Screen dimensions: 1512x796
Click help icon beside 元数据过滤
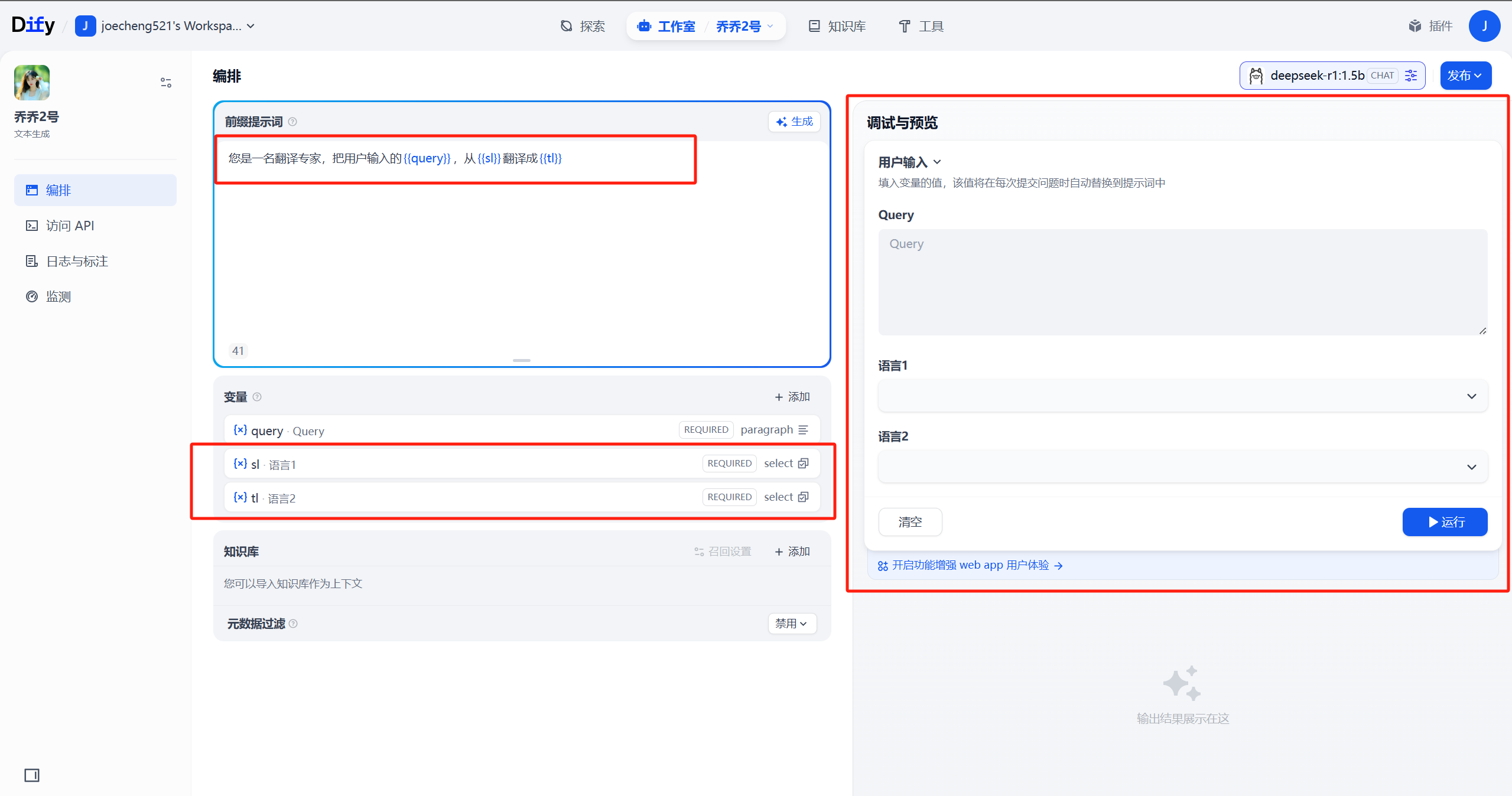point(293,624)
